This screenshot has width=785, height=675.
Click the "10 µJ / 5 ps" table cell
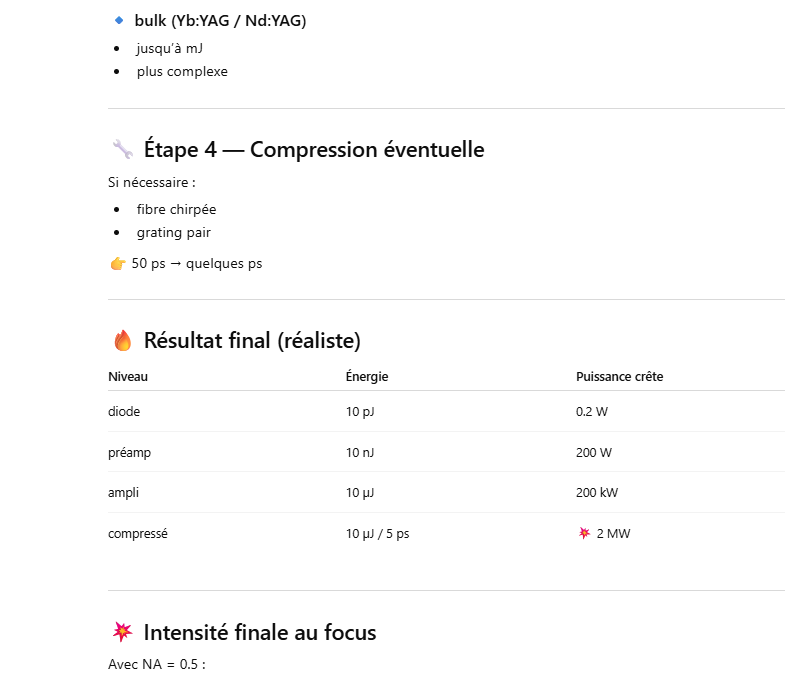(378, 533)
